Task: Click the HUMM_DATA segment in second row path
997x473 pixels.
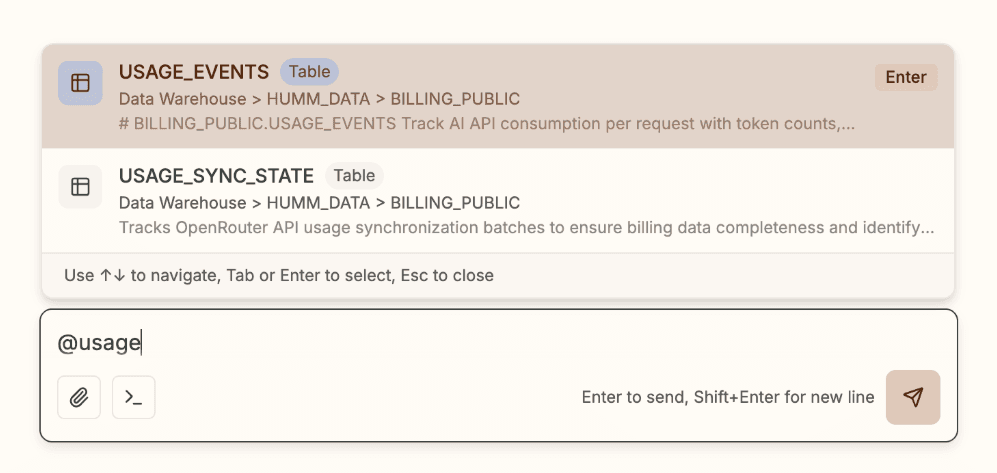Action: coord(318,203)
